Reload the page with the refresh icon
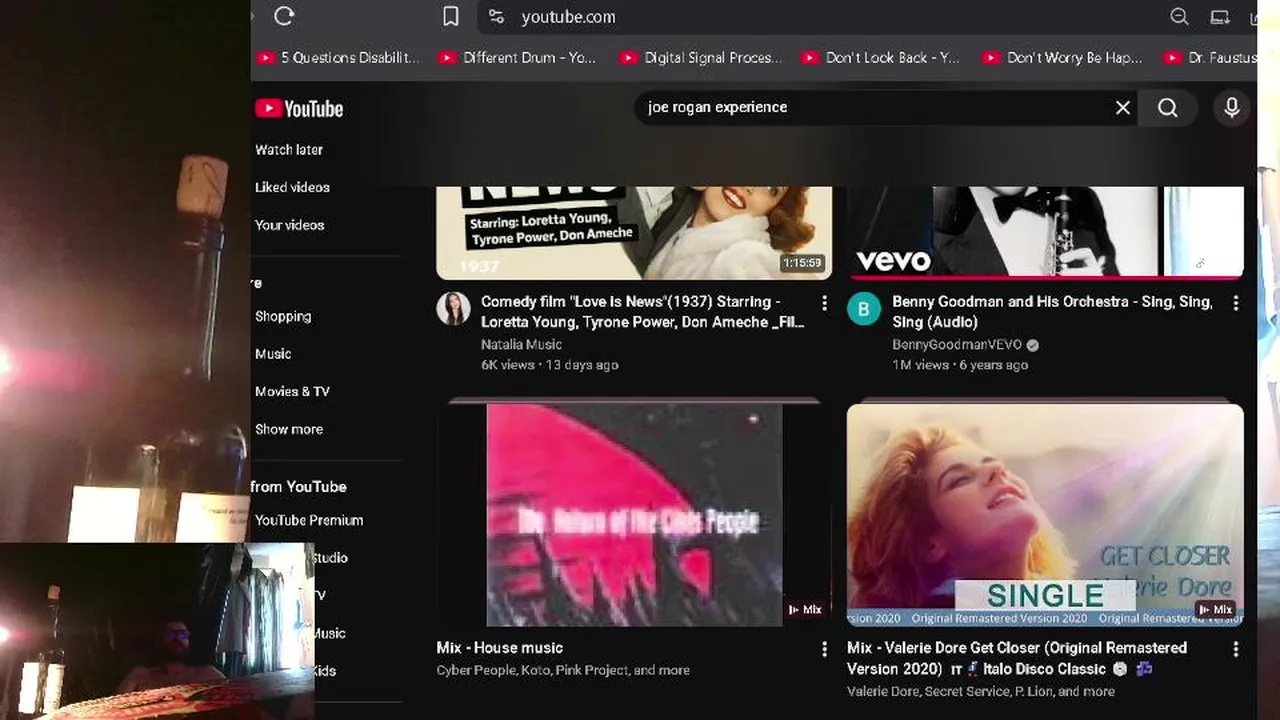The width and height of the screenshot is (1280, 720). (284, 16)
